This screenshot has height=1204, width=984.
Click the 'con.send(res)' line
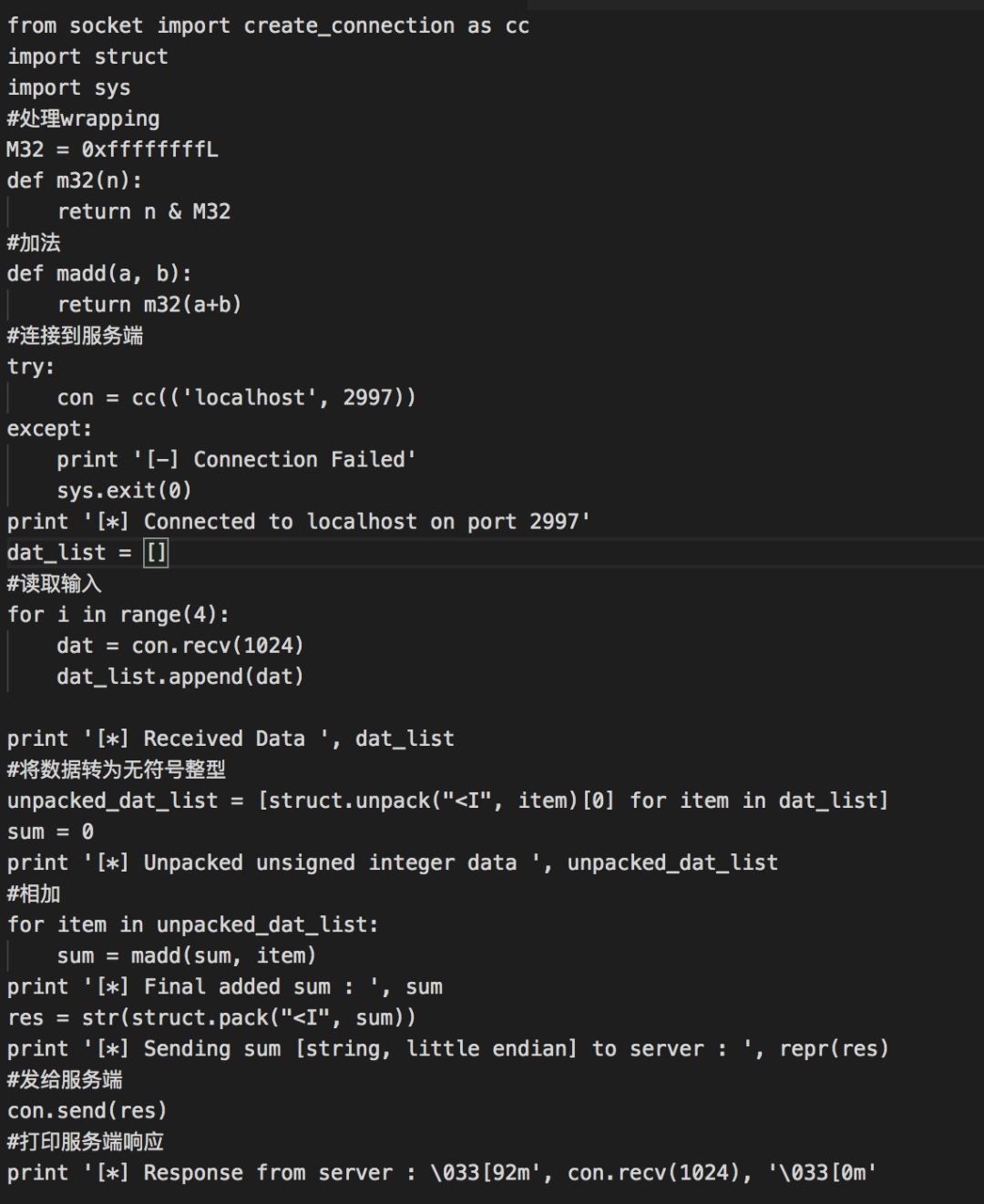[x=87, y=1110]
